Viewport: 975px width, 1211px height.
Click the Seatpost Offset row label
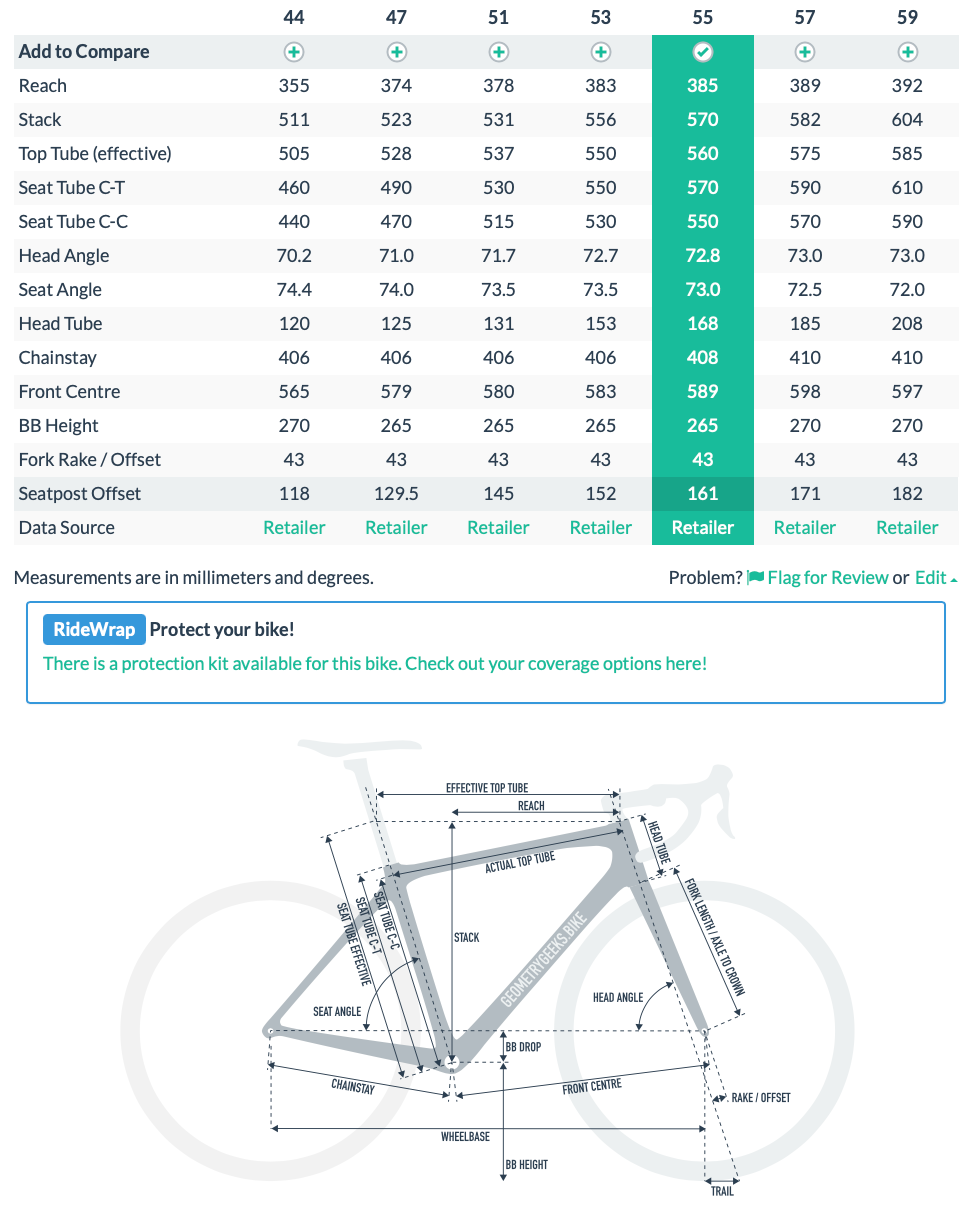[80, 493]
